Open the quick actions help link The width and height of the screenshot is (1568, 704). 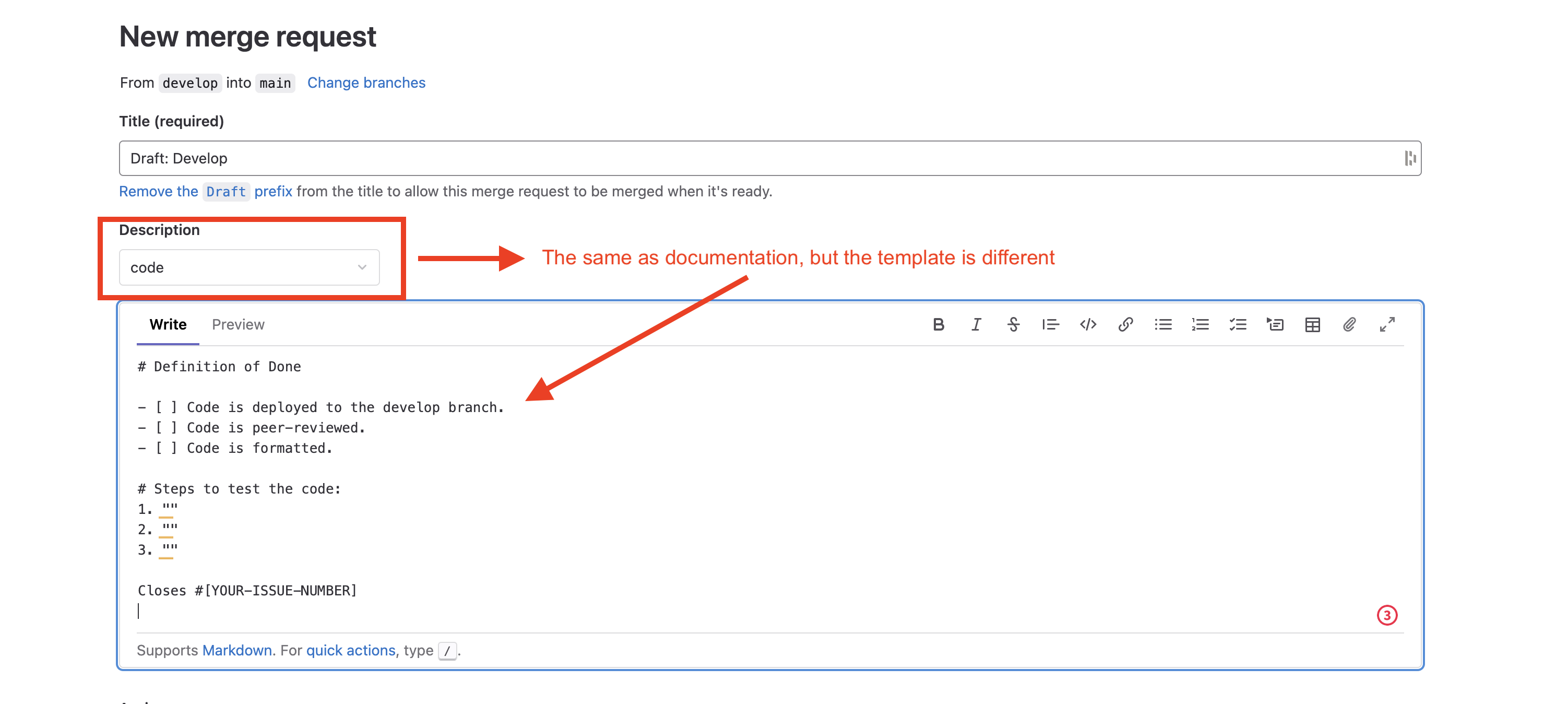[x=351, y=650]
